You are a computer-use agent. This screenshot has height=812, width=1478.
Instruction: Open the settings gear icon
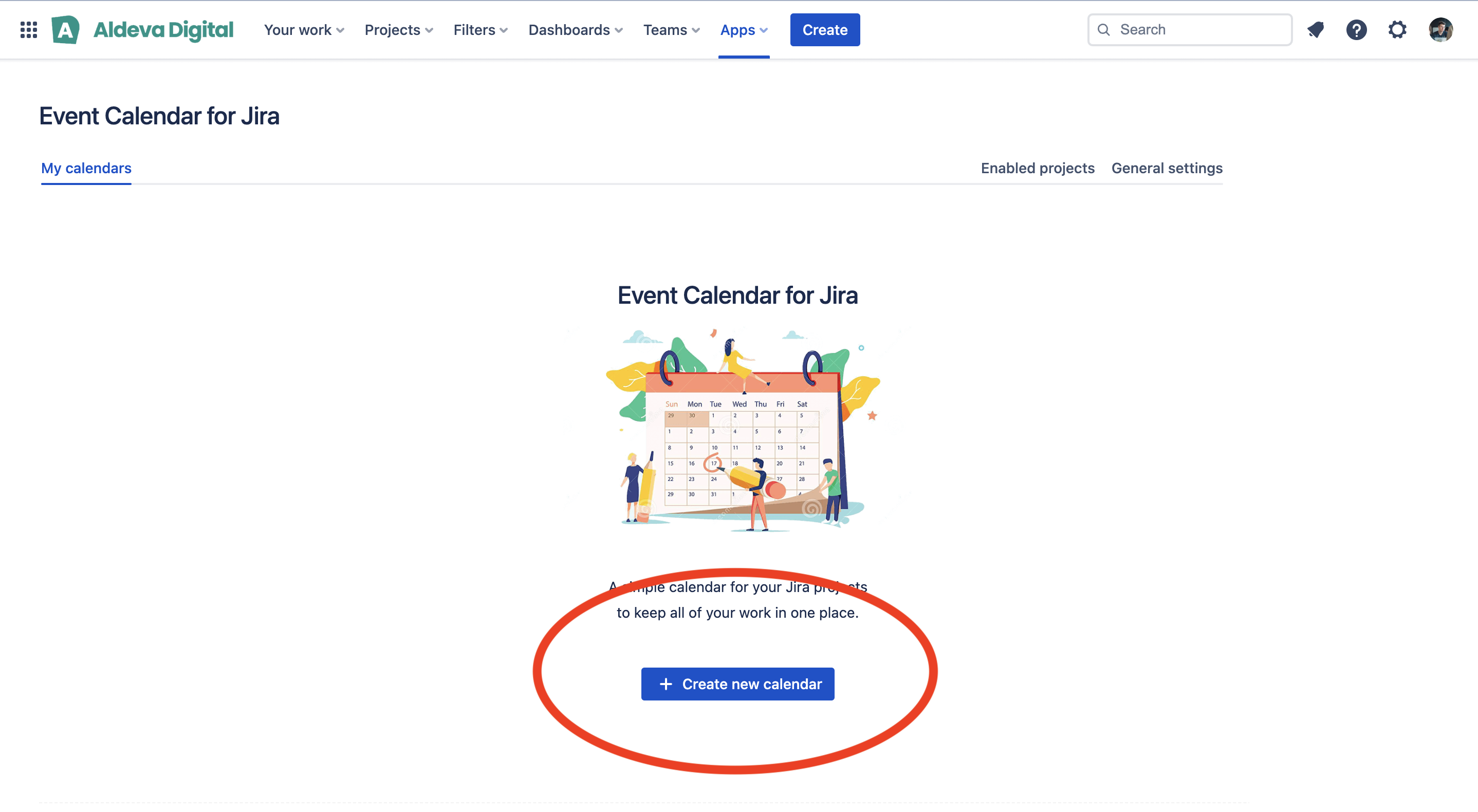1397,30
